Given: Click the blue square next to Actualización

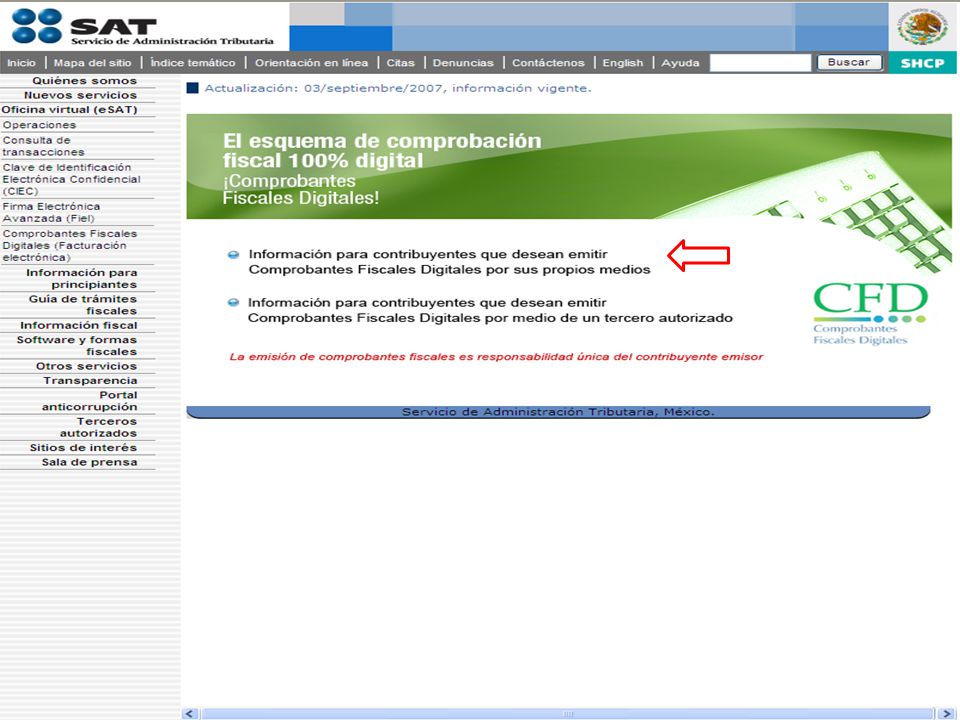Looking at the screenshot, I should 192,88.
